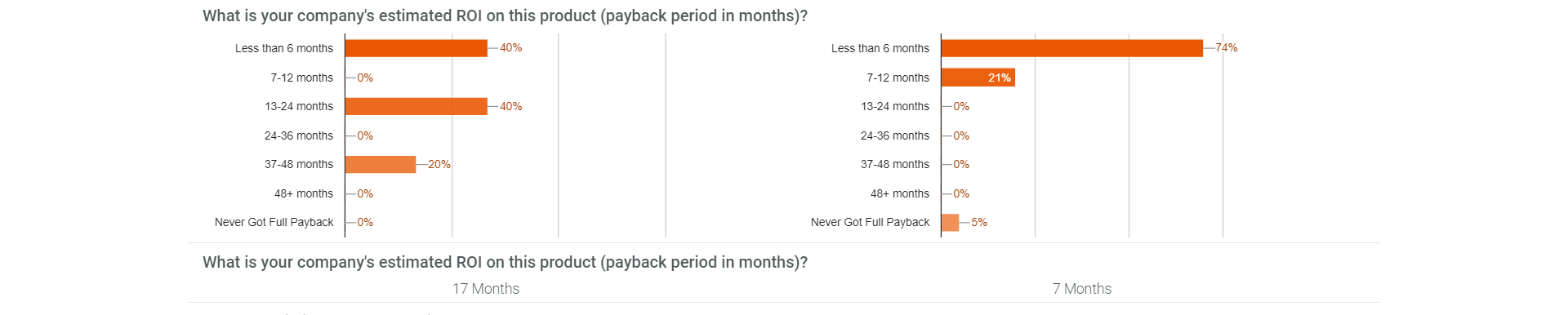Click the left chart's '48+ months' label
Viewport: 1568px width, 315px height.
point(304,193)
